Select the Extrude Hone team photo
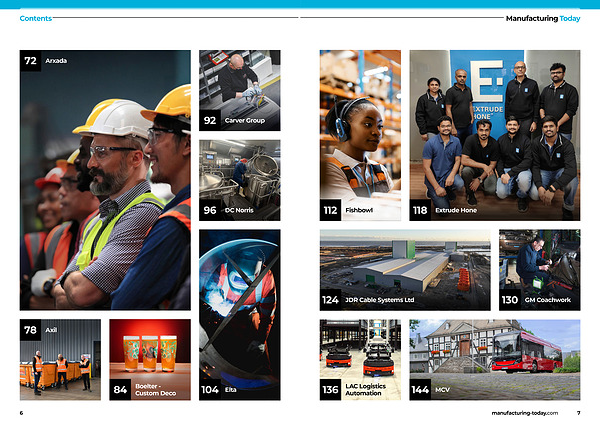Viewport: 600px width, 424px height. [x=495, y=135]
